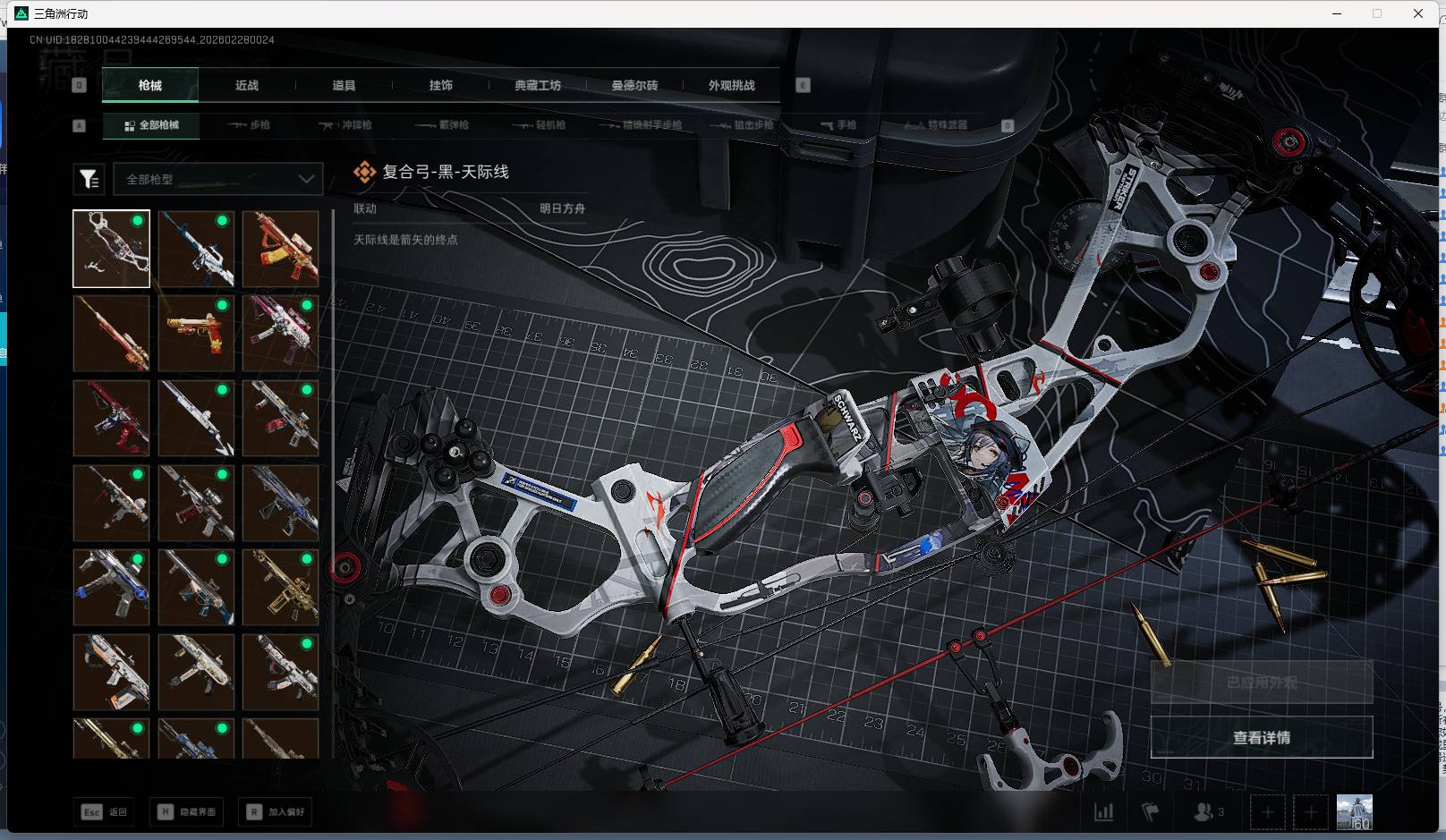Select the white compound bow skin thumbnail
Viewport: 1446px width, 840px height.
point(112,249)
